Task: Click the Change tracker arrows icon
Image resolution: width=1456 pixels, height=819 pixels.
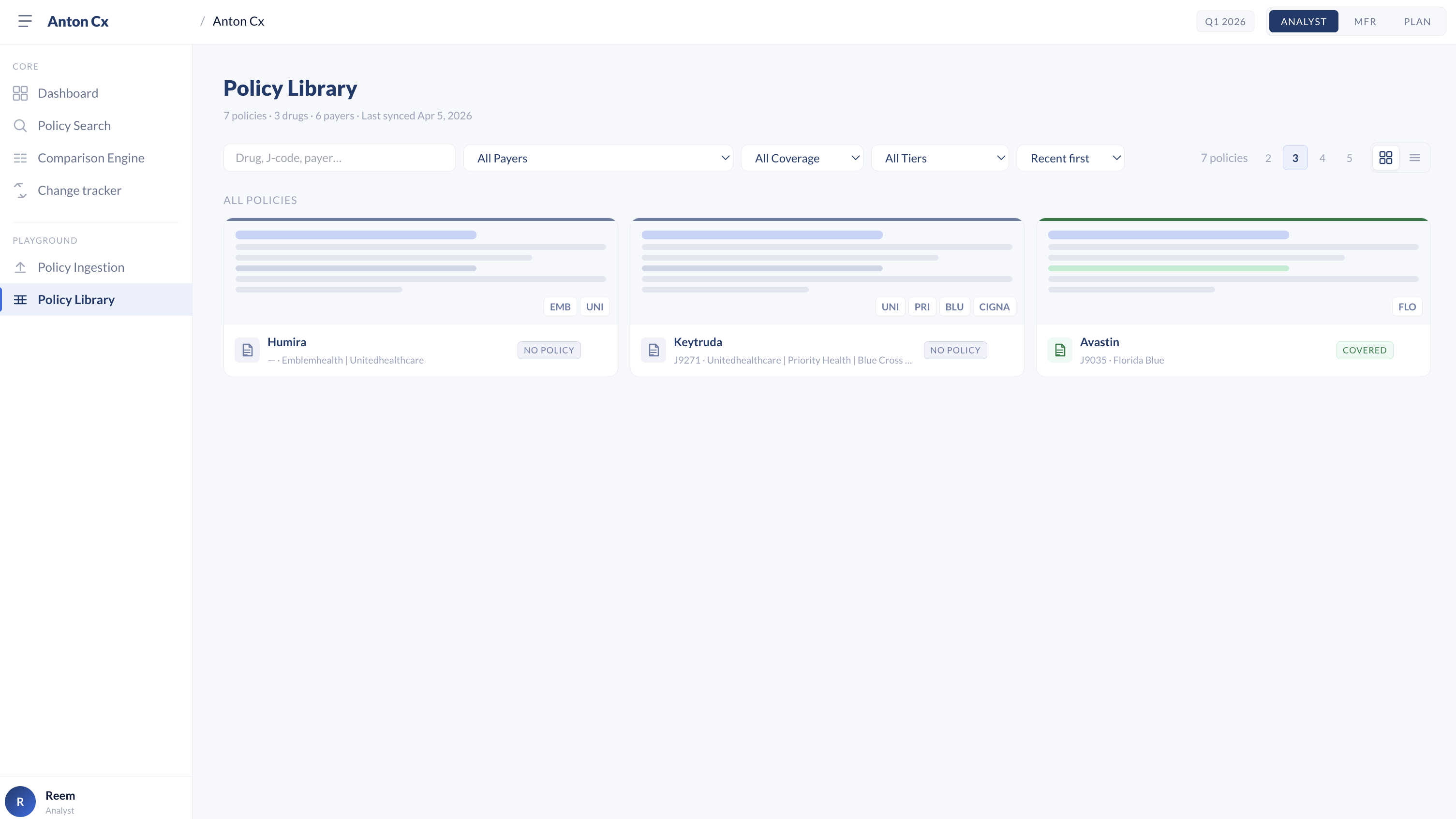Action: tap(20, 190)
